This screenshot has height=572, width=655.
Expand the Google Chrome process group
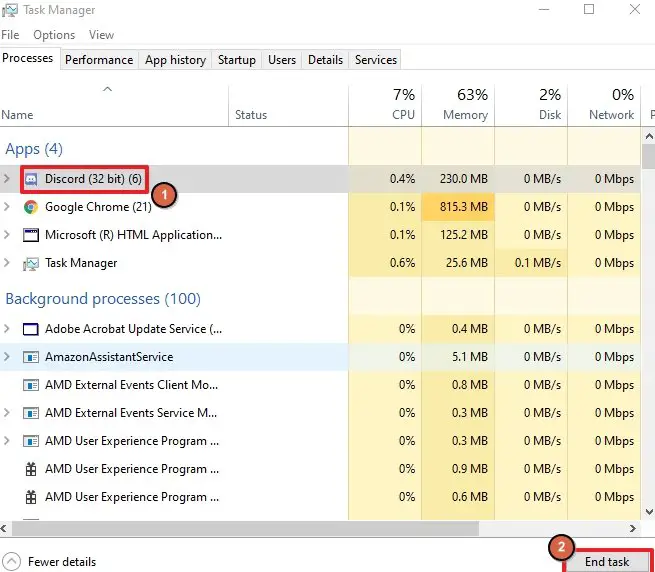tap(7, 206)
